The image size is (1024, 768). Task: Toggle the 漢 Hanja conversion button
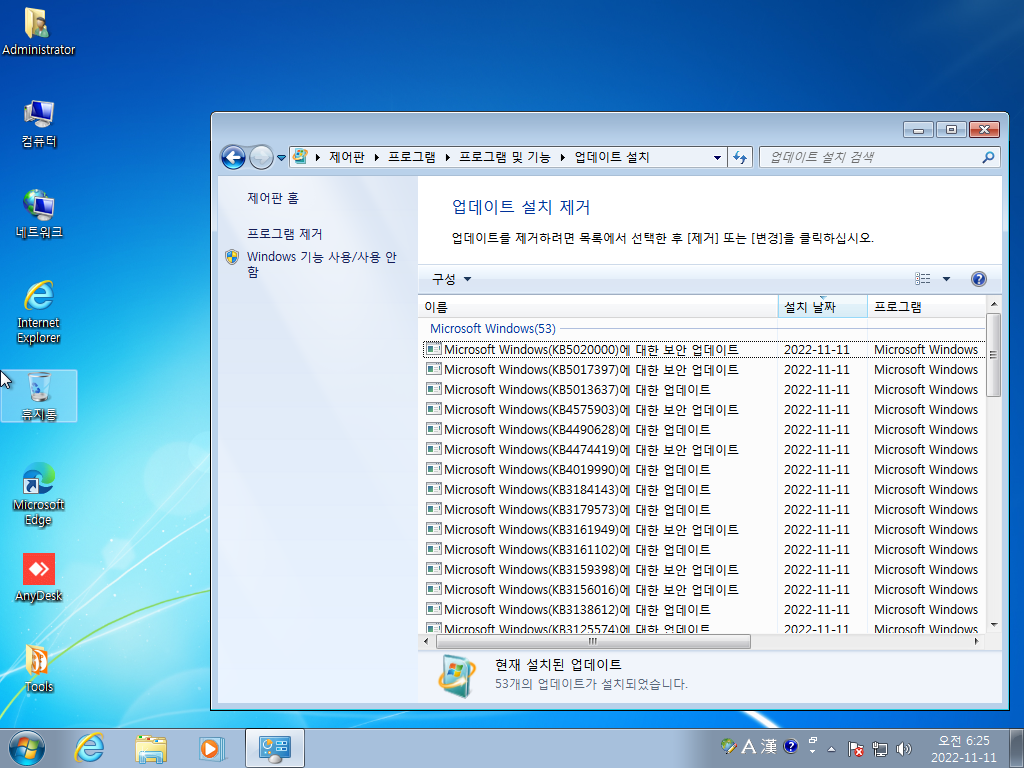(x=769, y=746)
